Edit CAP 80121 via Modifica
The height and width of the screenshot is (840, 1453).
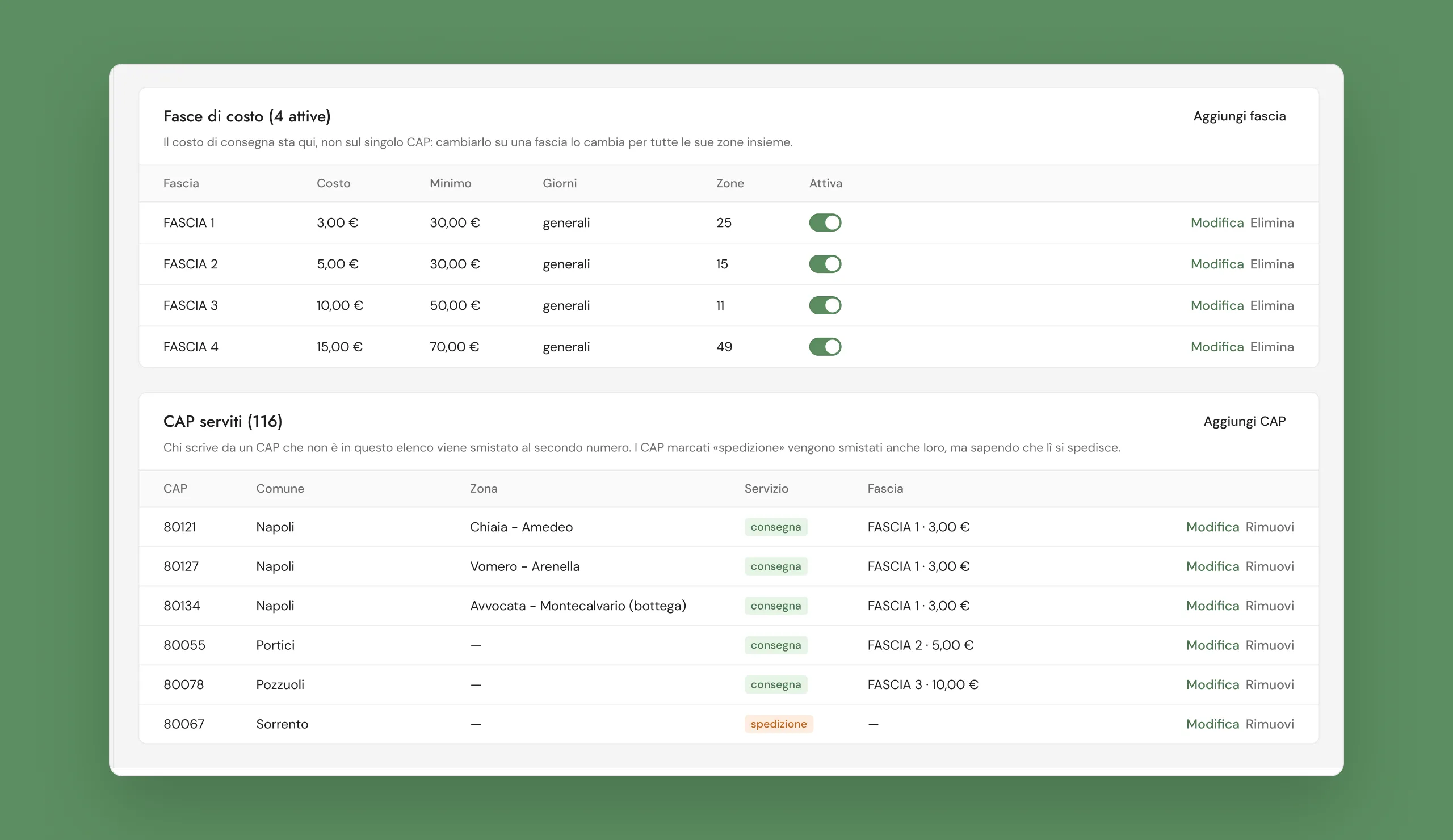1212,527
